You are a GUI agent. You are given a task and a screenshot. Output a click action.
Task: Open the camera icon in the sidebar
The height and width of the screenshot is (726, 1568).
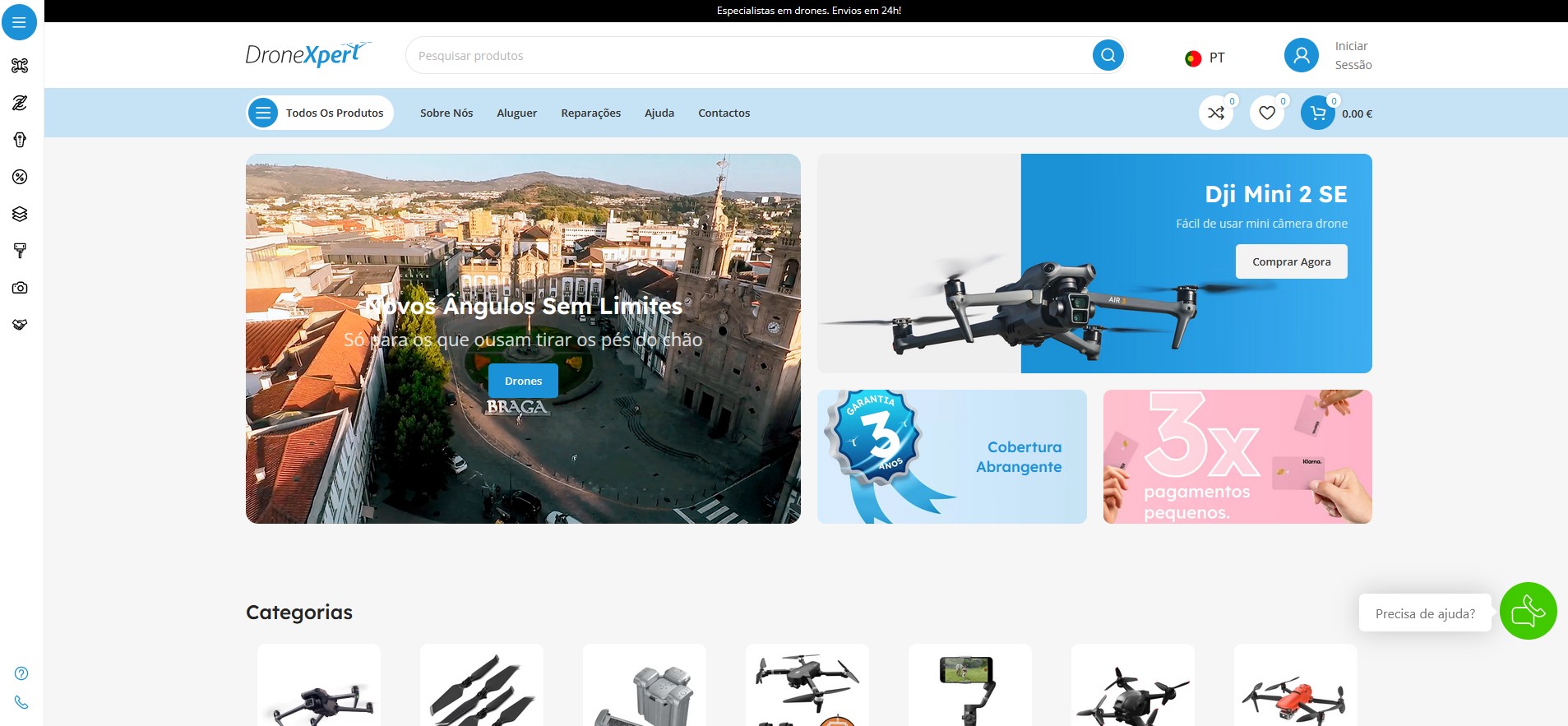20,288
